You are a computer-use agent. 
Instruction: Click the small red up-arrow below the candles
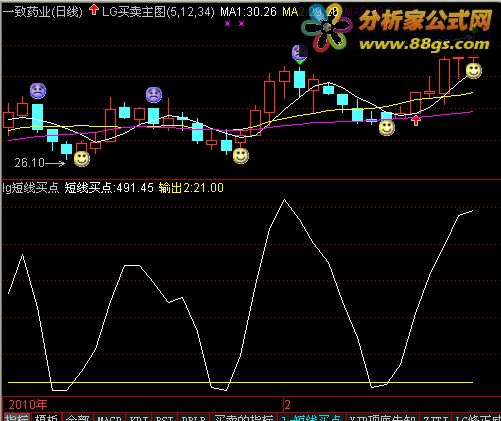416,120
